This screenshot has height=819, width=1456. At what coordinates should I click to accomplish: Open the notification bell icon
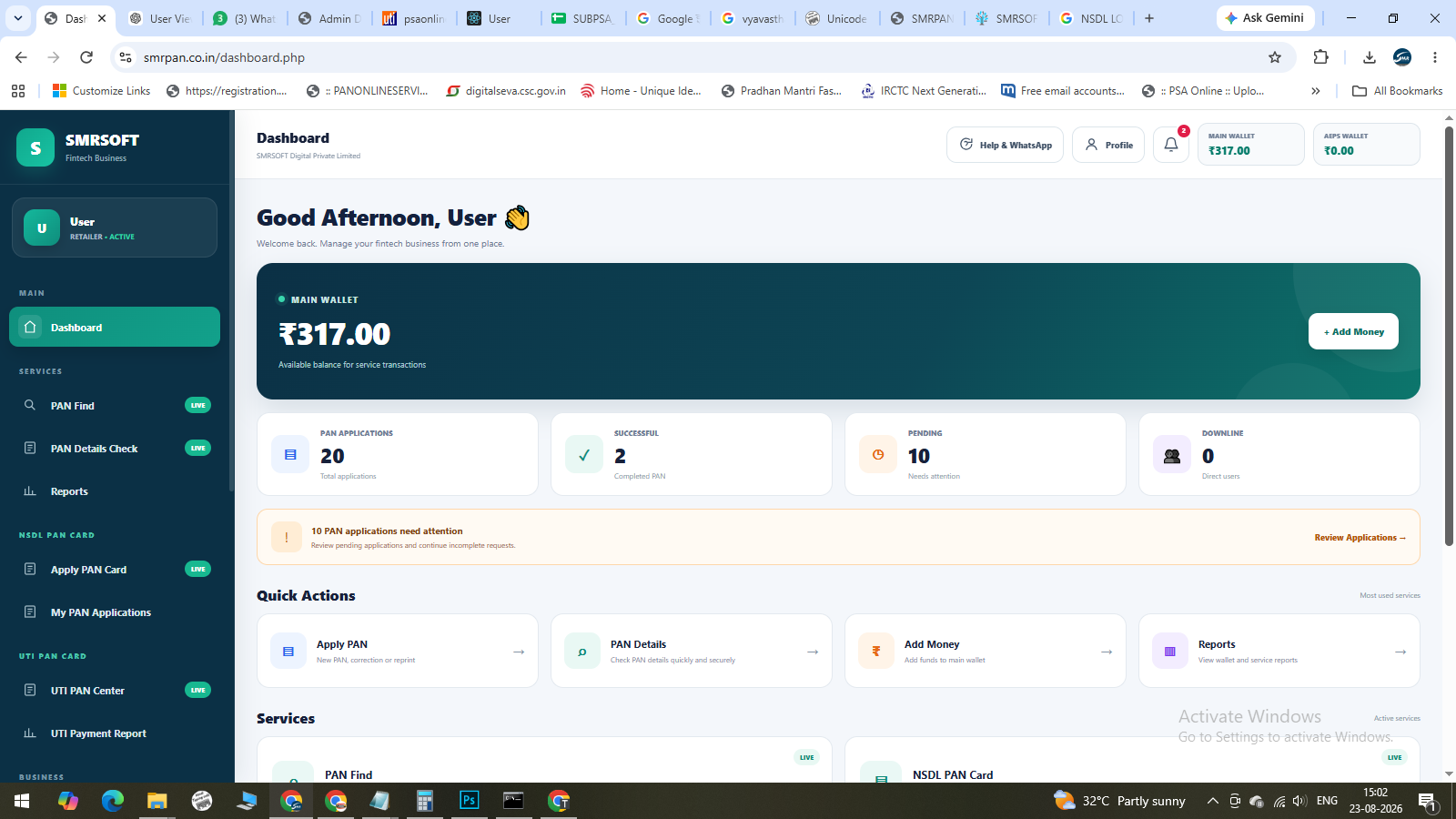[1171, 145]
